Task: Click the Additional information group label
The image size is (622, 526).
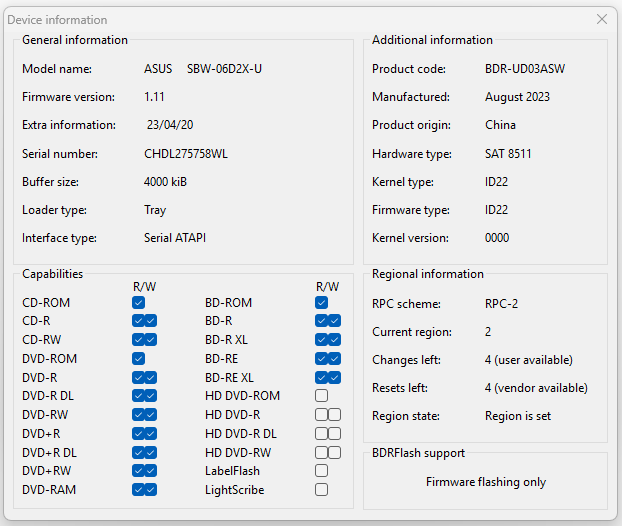Action: (432, 40)
